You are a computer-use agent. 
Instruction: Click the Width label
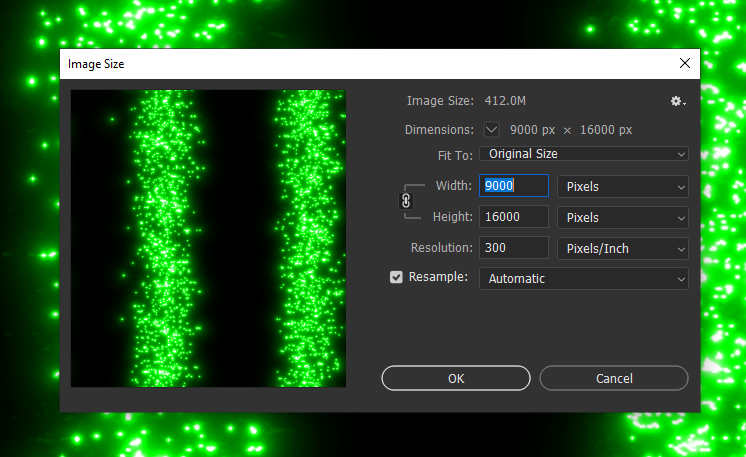(x=454, y=185)
